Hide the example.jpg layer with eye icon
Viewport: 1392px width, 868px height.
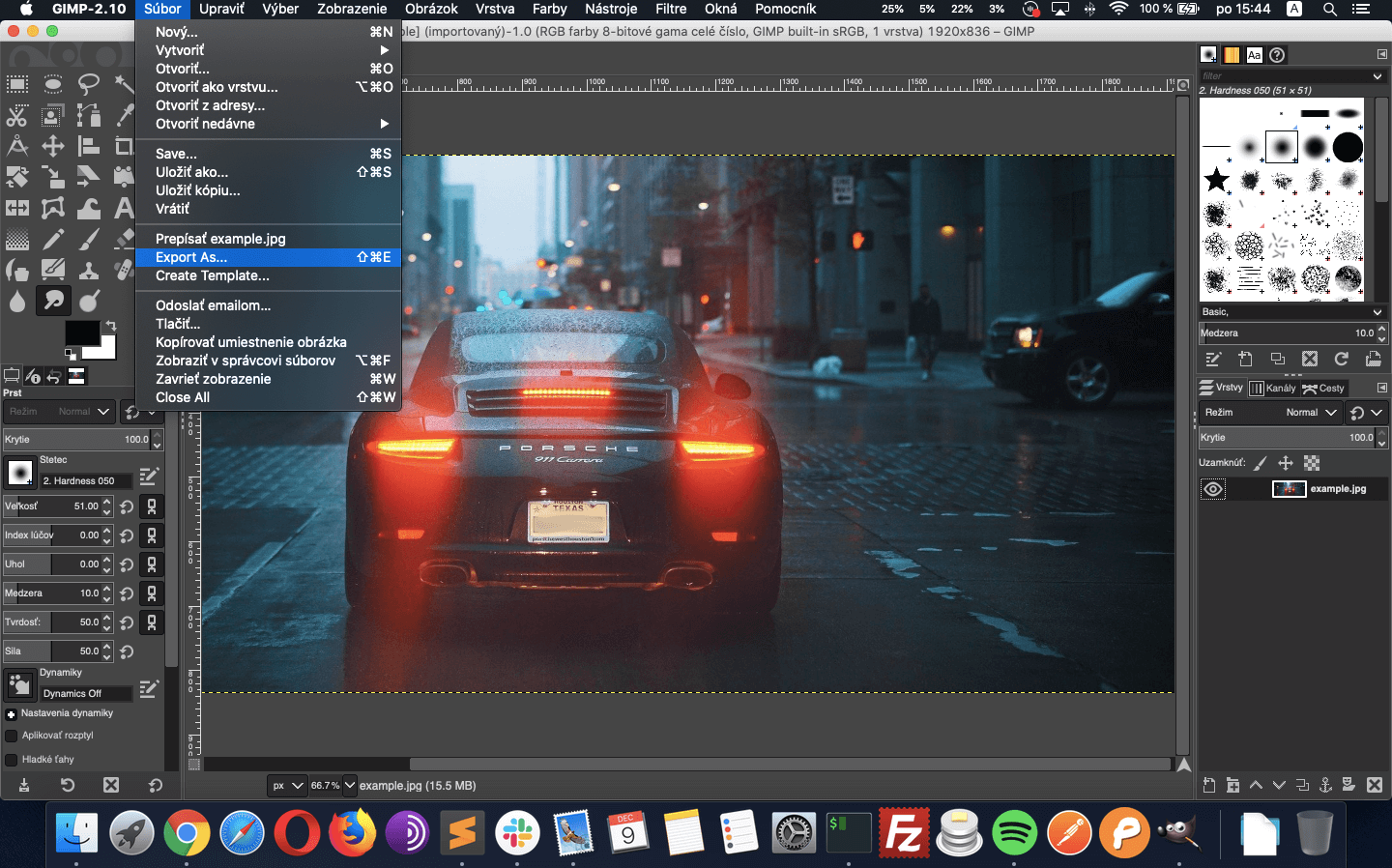[x=1213, y=489]
